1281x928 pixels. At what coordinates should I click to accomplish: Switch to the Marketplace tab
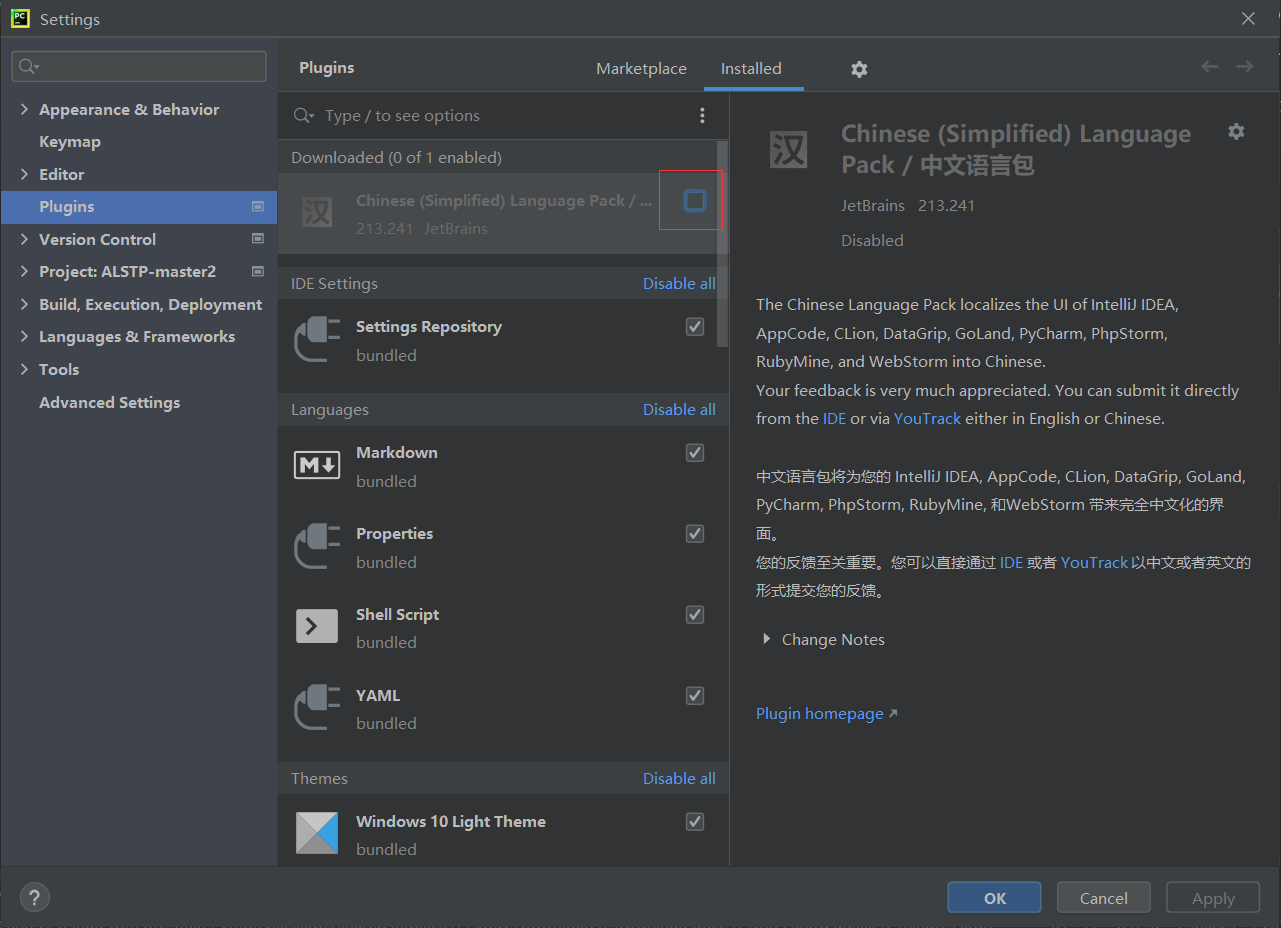pyautogui.click(x=641, y=69)
